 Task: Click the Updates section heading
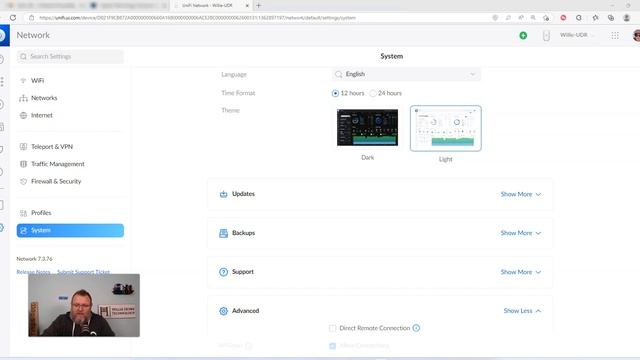243,194
